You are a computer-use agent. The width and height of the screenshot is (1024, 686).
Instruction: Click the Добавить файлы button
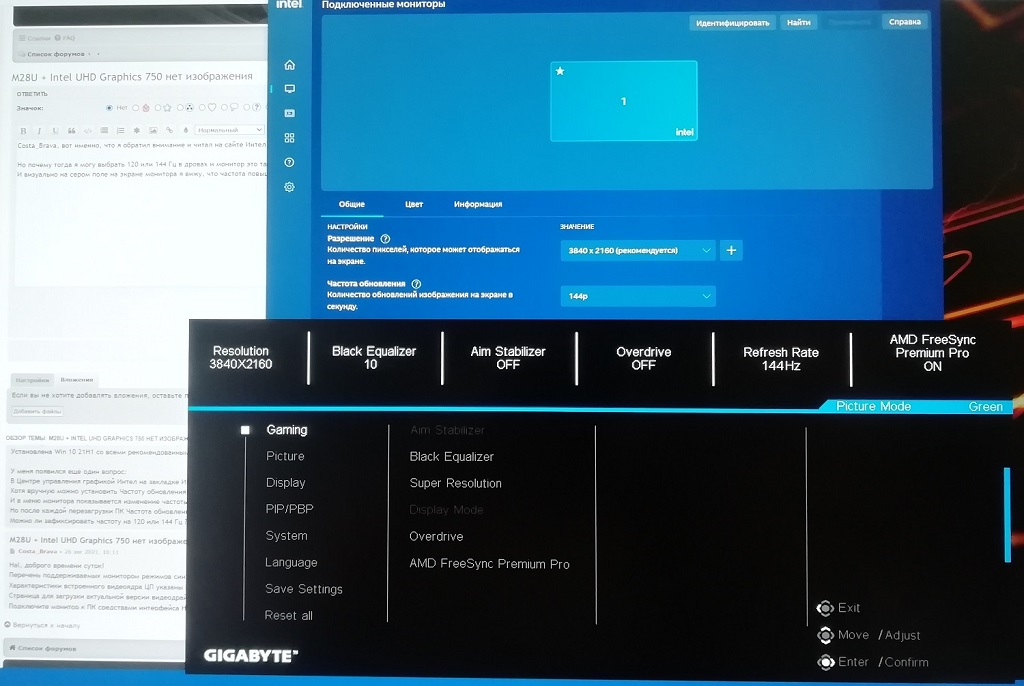point(37,411)
